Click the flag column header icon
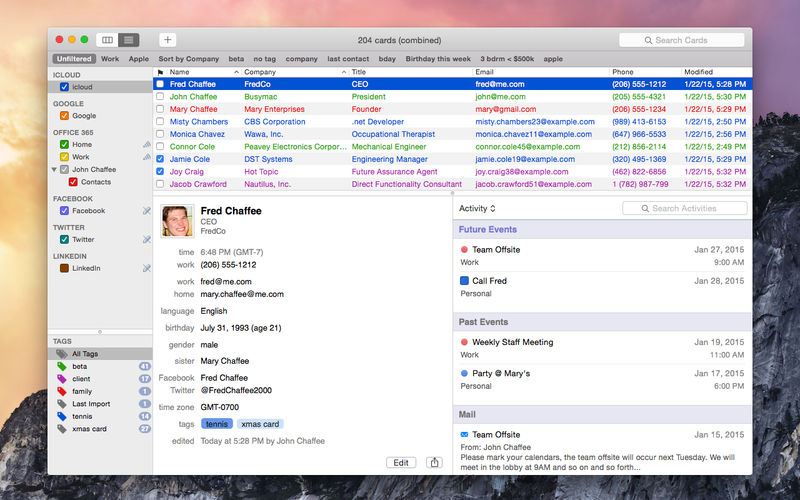 pos(160,72)
